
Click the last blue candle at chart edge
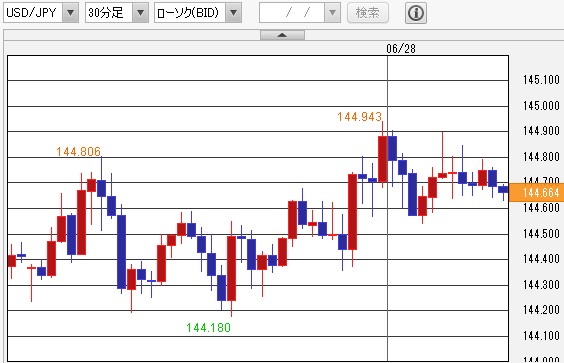(x=503, y=190)
